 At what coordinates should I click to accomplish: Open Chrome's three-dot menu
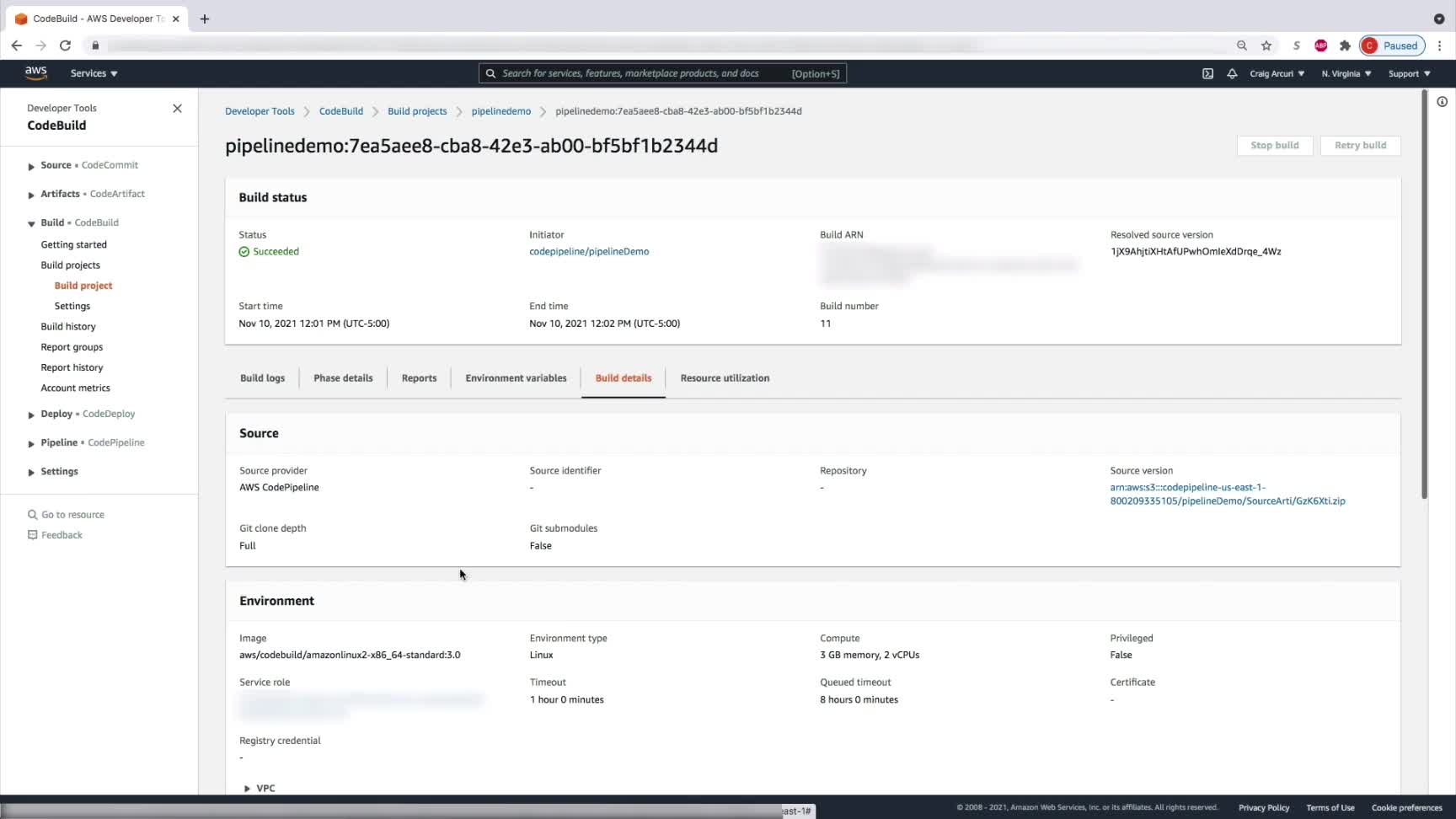coord(1440,45)
